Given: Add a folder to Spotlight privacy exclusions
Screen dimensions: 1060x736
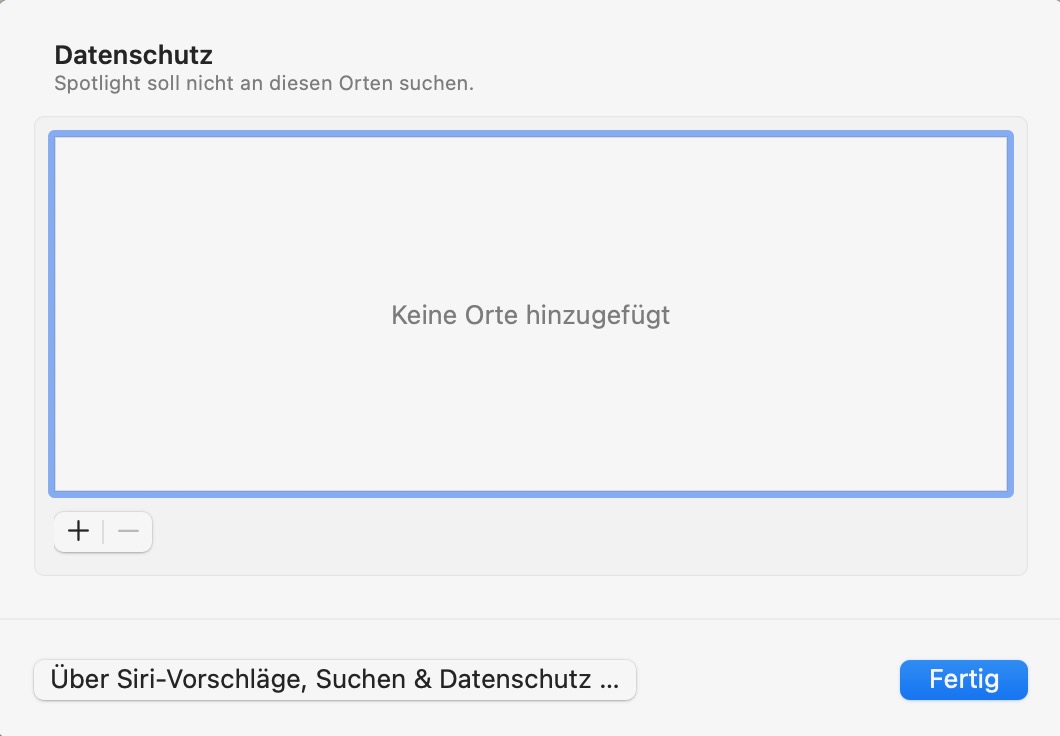Looking at the screenshot, I should (78, 531).
